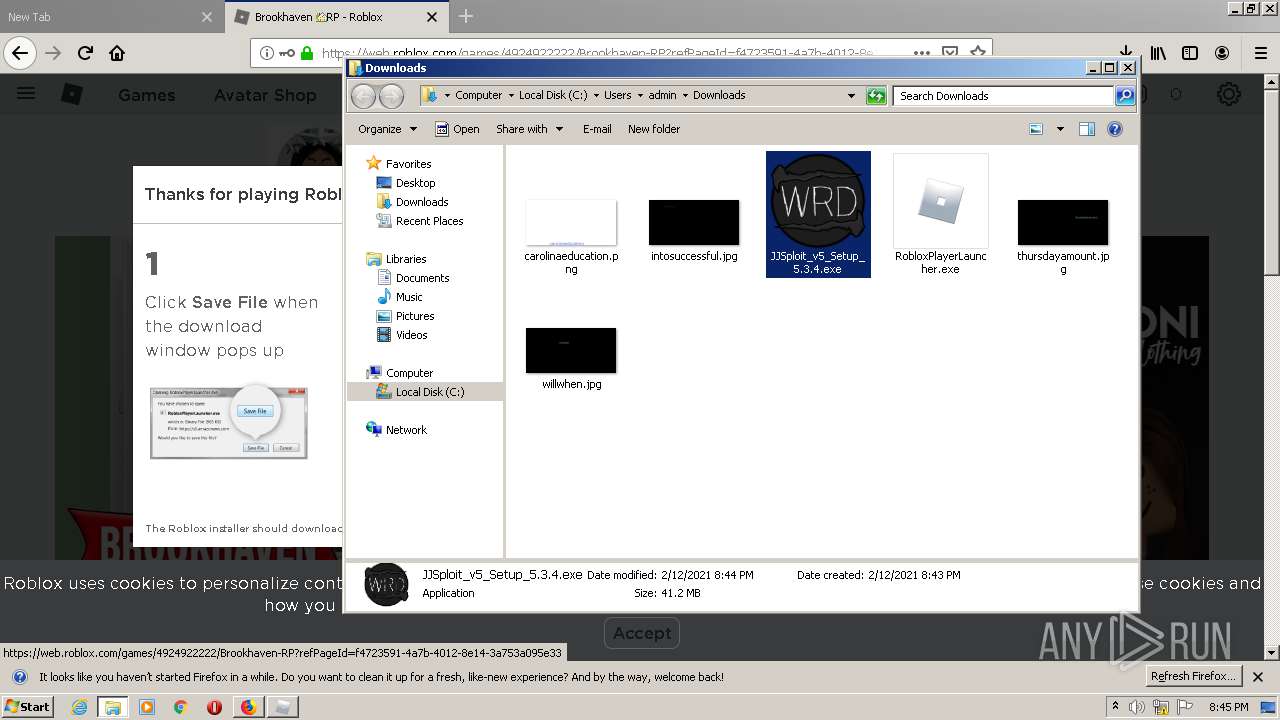1280x720 pixels.
Task: Open Internet Explorer from taskbar
Action: coord(79,707)
